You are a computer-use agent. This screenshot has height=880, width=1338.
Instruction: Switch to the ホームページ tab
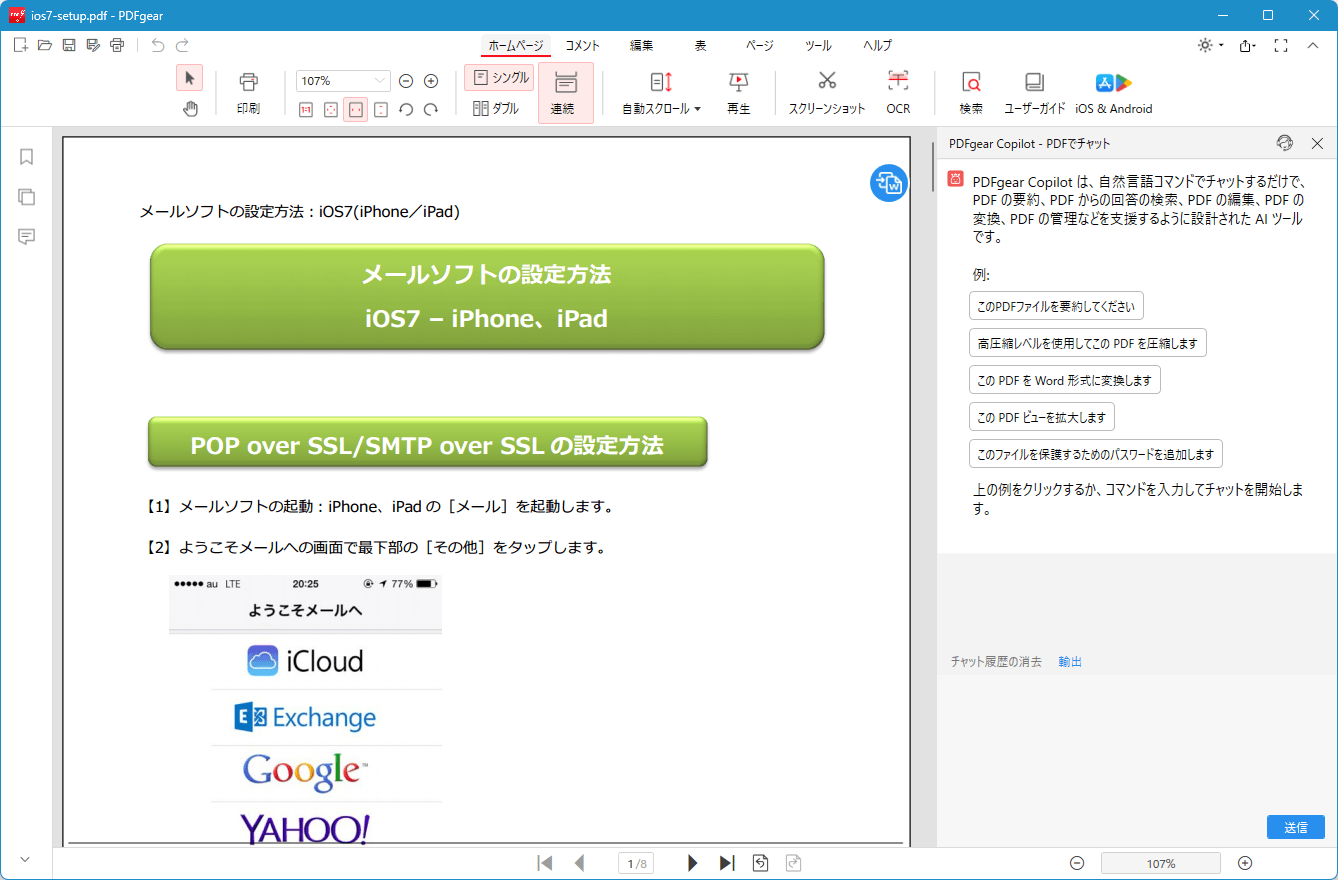(516, 46)
